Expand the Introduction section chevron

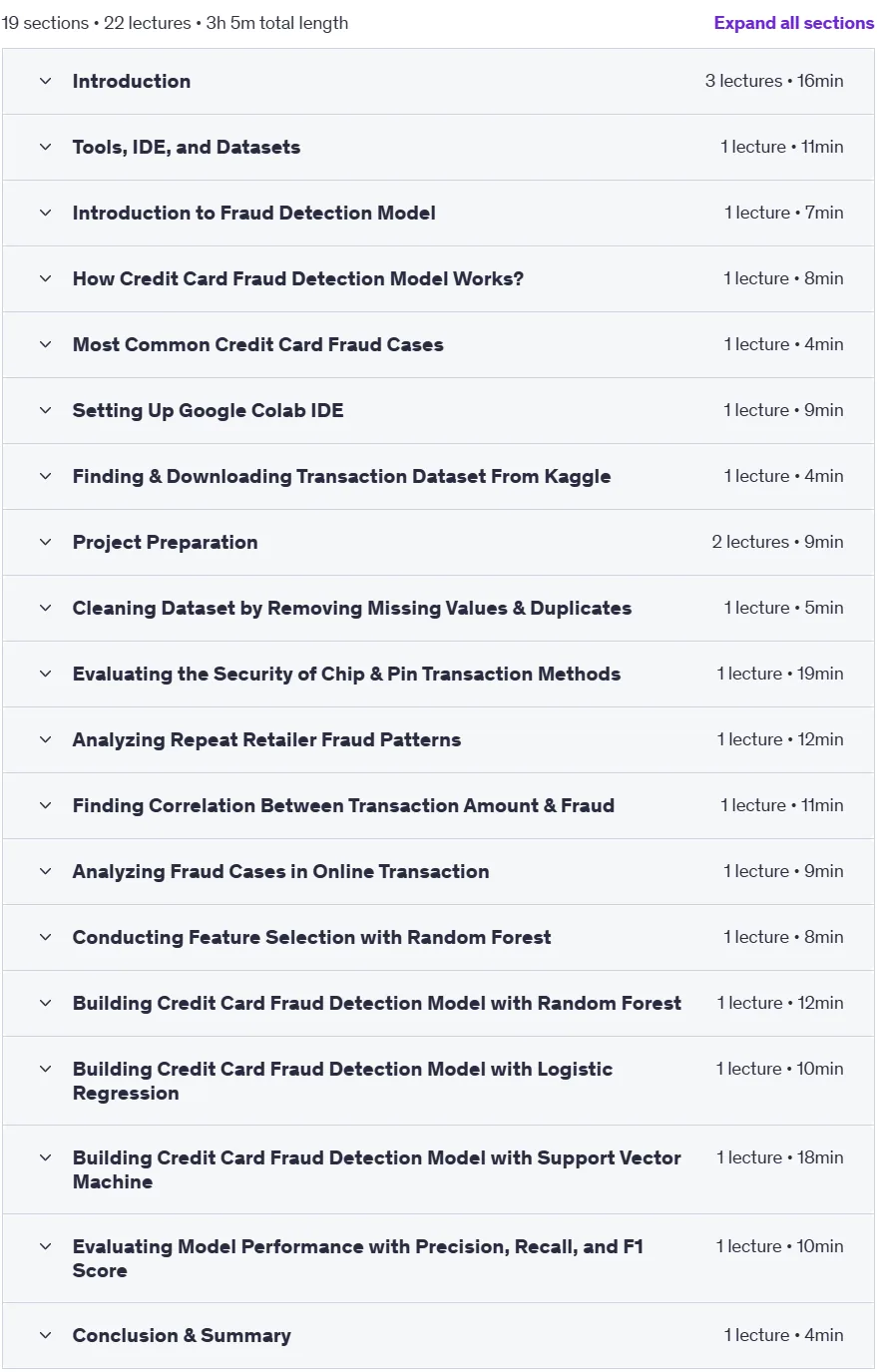point(45,81)
